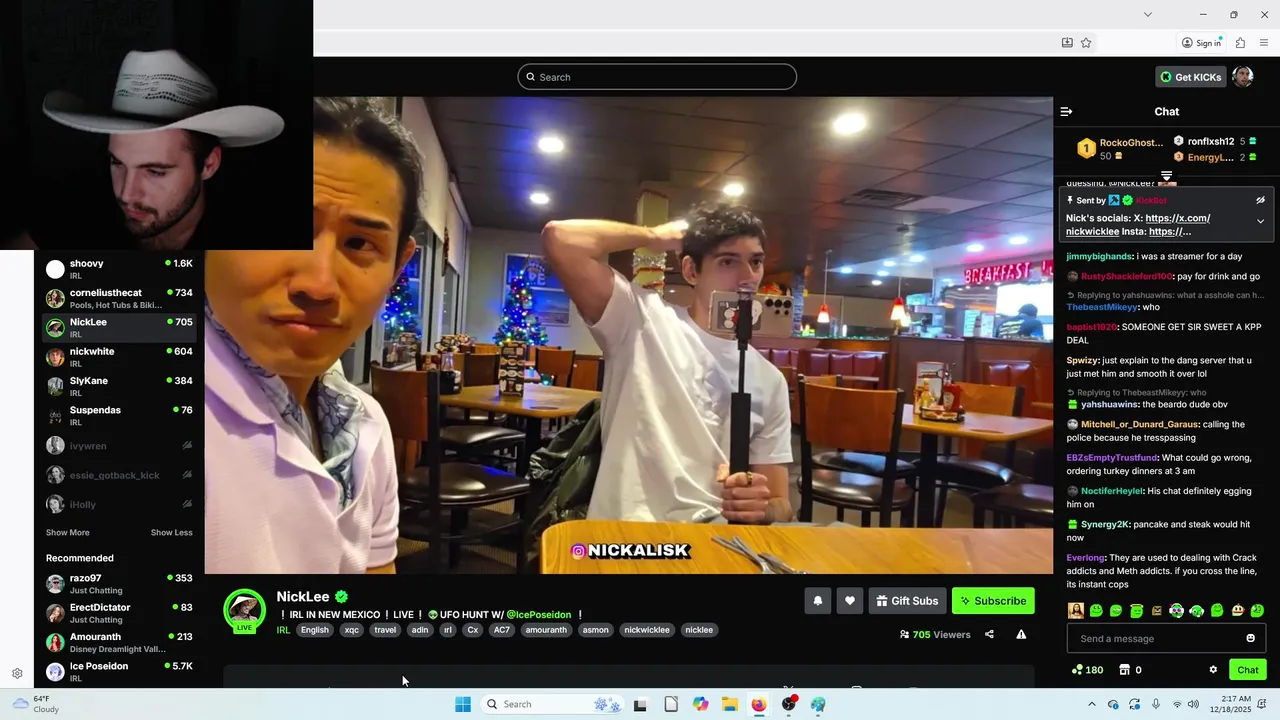
Task: Open the browser hamburger menu
Action: 1265,43
